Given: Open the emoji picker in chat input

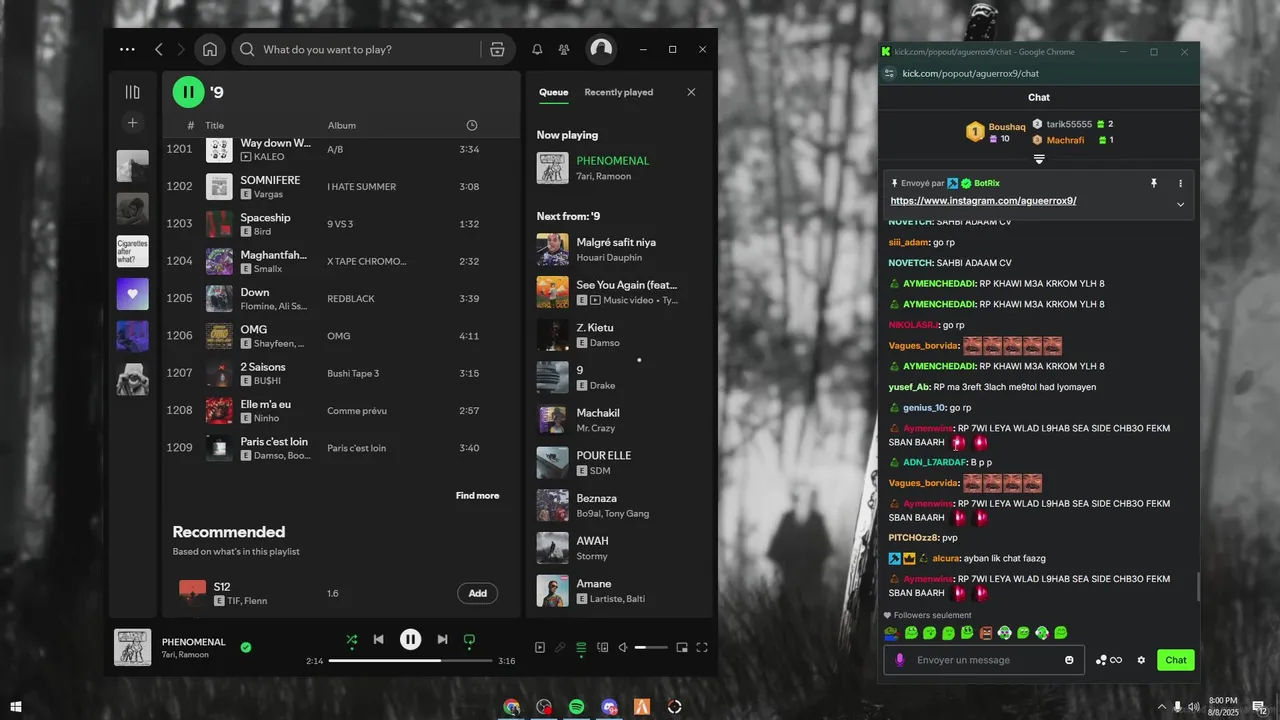Looking at the screenshot, I should tap(1069, 660).
